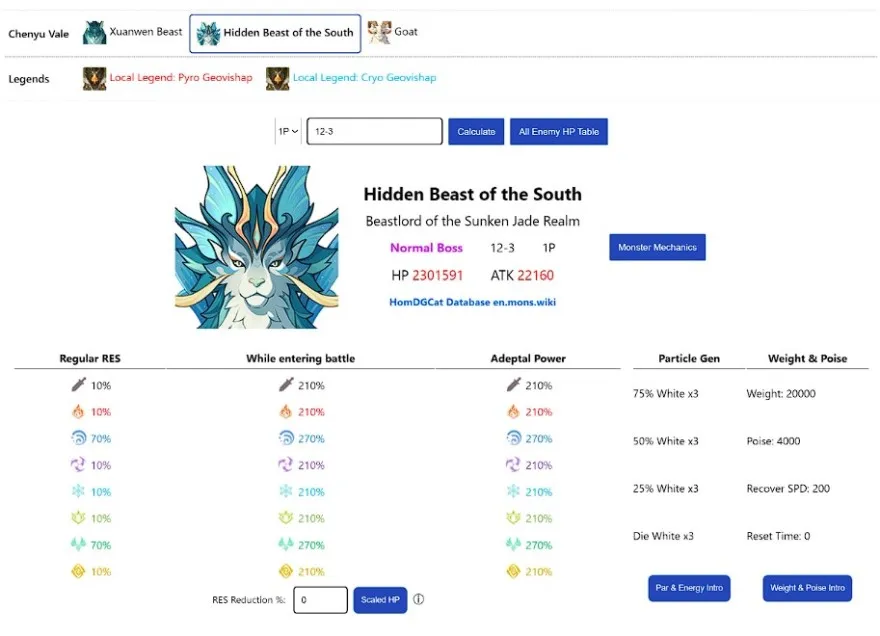Viewport: 880px width, 636px height.
Task: Click the RES Reduction percent field
Action: (x=320, y=600)
